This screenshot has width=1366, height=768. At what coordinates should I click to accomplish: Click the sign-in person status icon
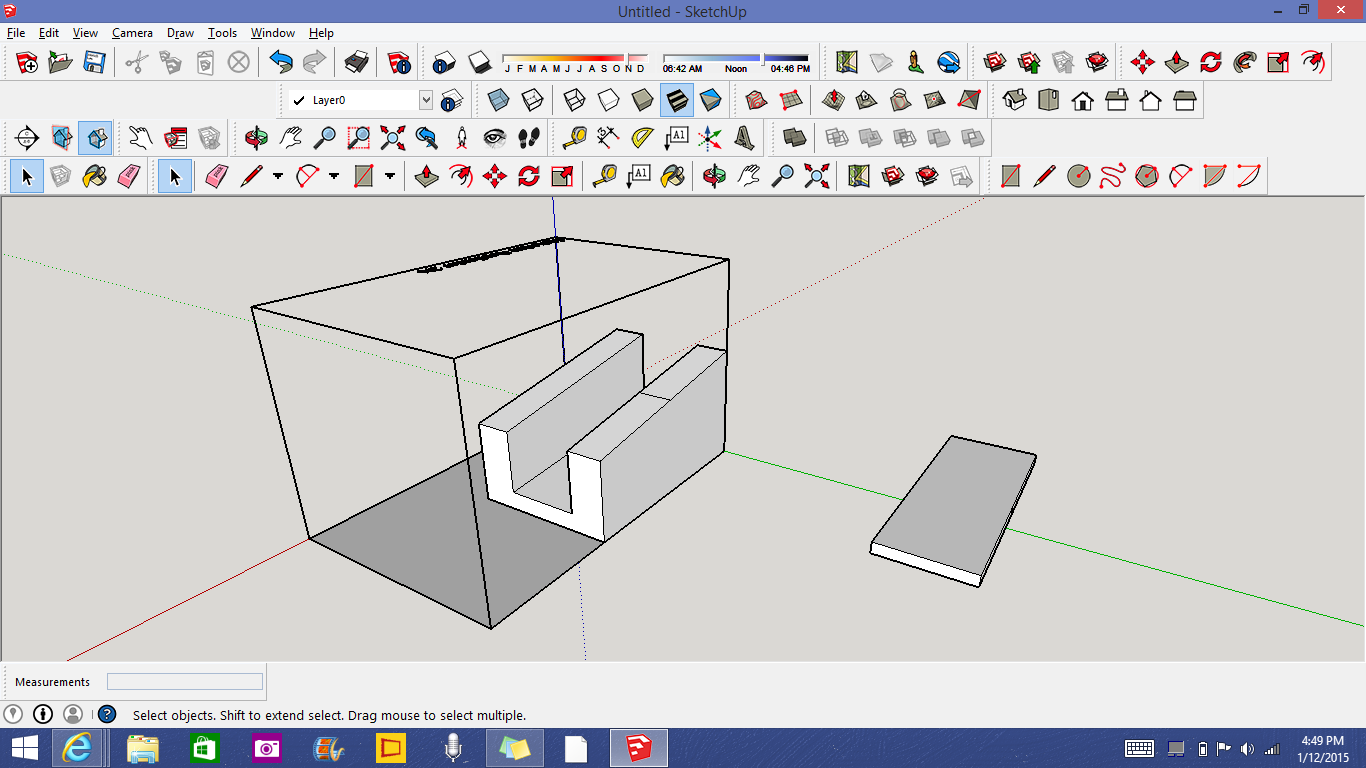click(73, 714)
